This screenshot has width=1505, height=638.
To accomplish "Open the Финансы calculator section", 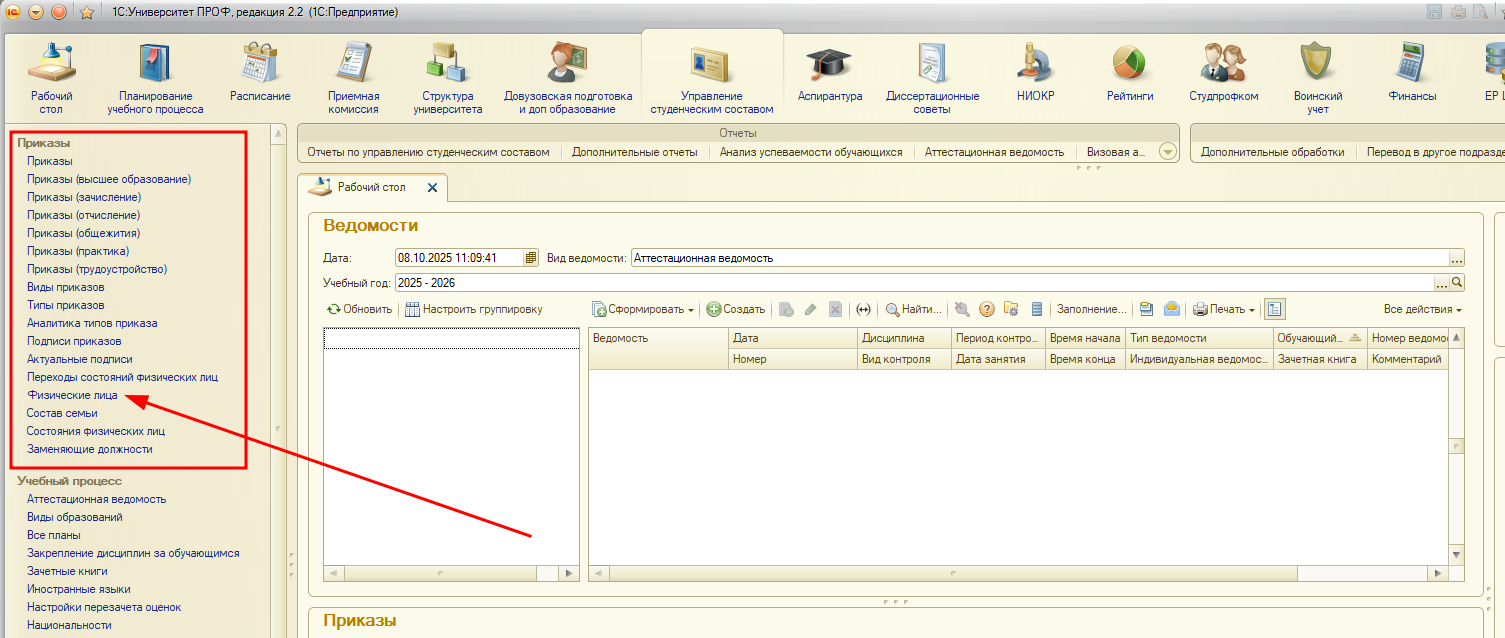I will click(x=1412, y=63).
